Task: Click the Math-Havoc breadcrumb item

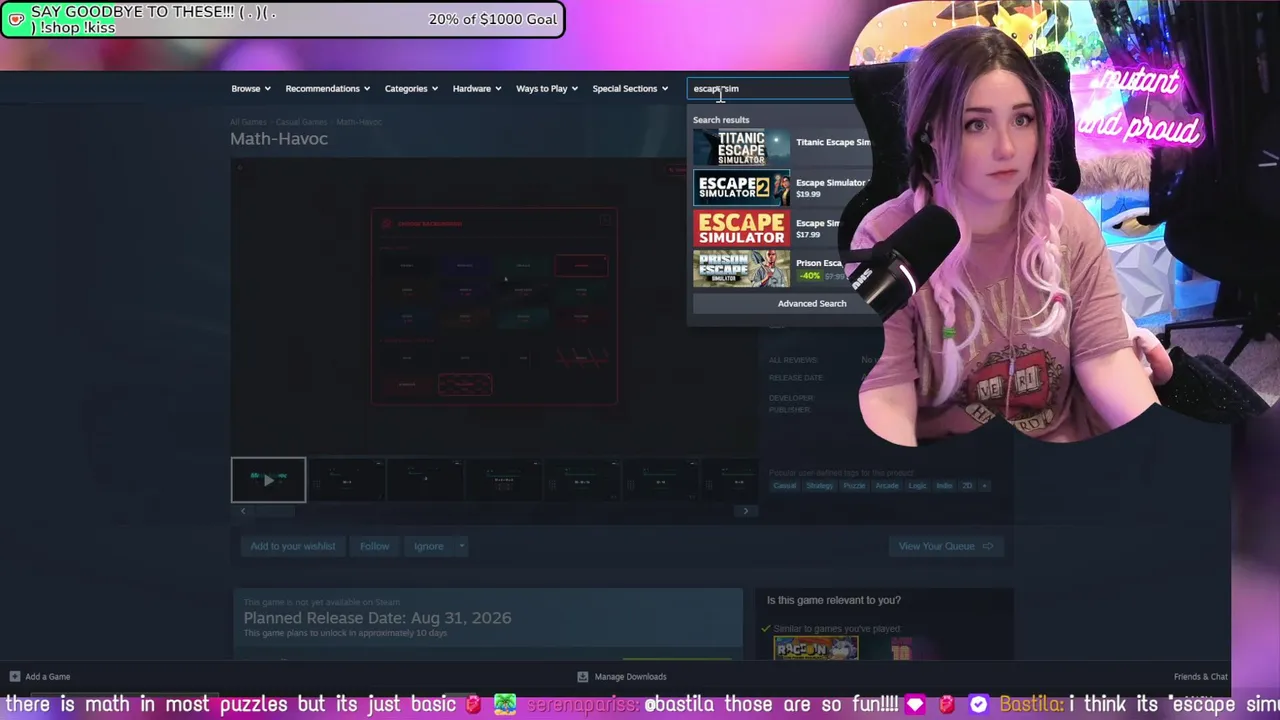Action: pos(359,122)
